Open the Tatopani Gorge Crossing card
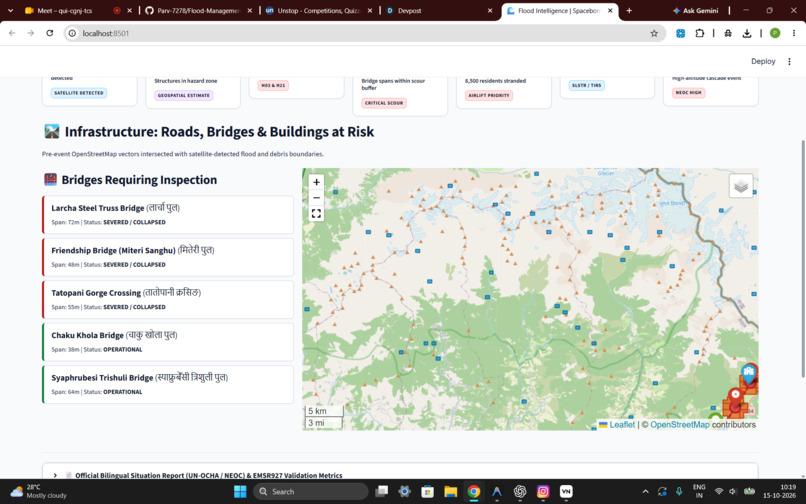The image size is (806, 504). pyautogui.click(x=168, y=299)
